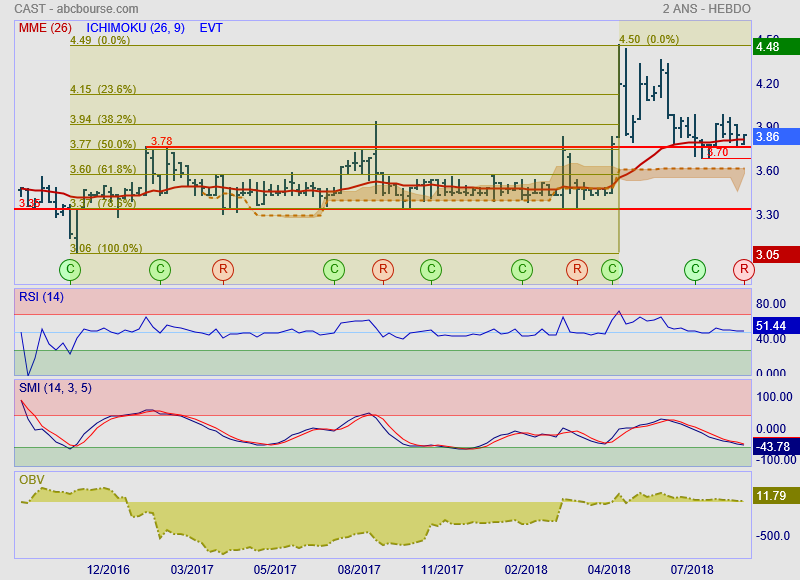Open the red R marker just after 08/2017
Viewport: 800px width, 580px height.
click(x=382, y=269)
